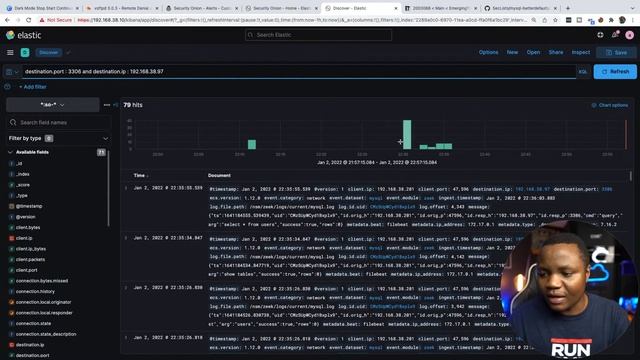Image resolution: width=640 pixels, height=360 pixels.
Task: Toggle the KQL query language switcher
Action: click(x=582, y=72)
